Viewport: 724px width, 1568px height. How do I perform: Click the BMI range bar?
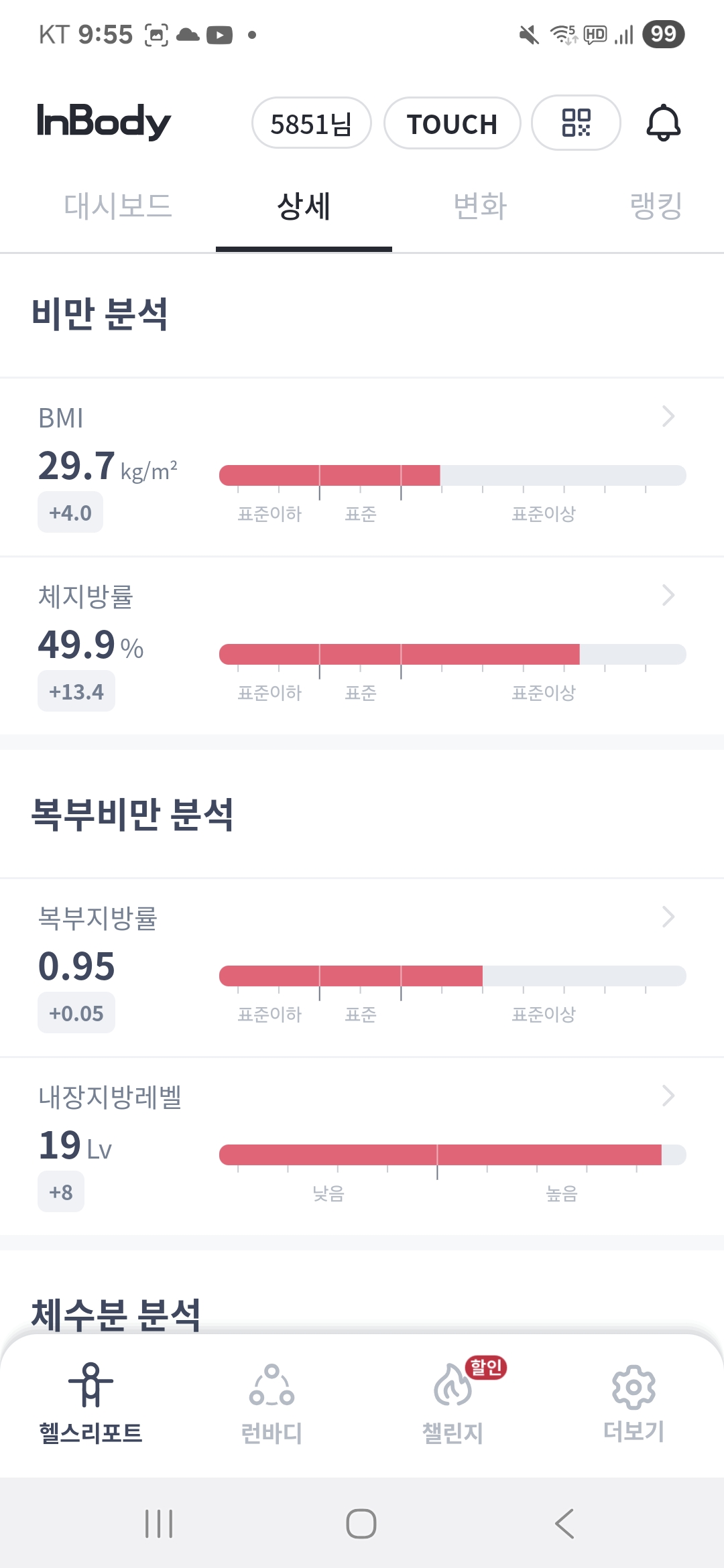[x=452, y=475]
